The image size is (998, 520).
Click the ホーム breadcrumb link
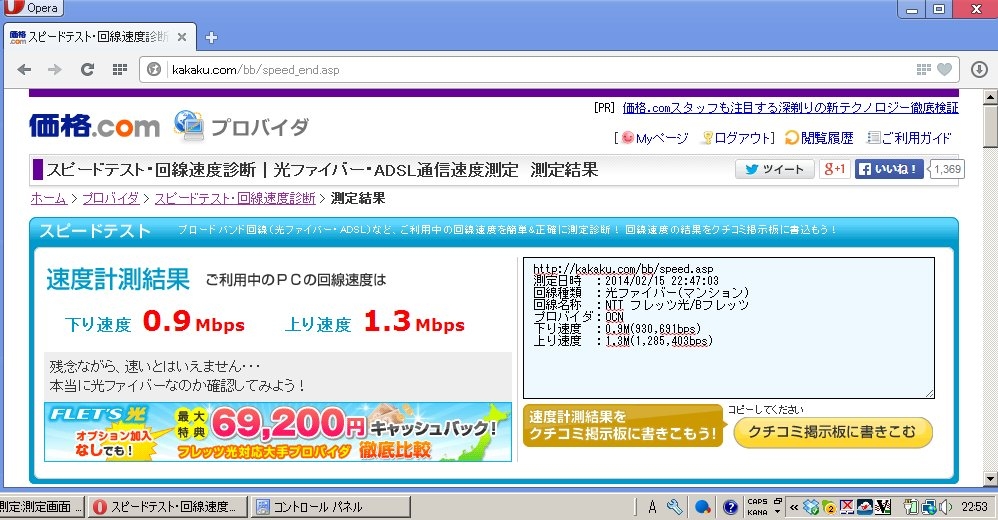[48, 198]
